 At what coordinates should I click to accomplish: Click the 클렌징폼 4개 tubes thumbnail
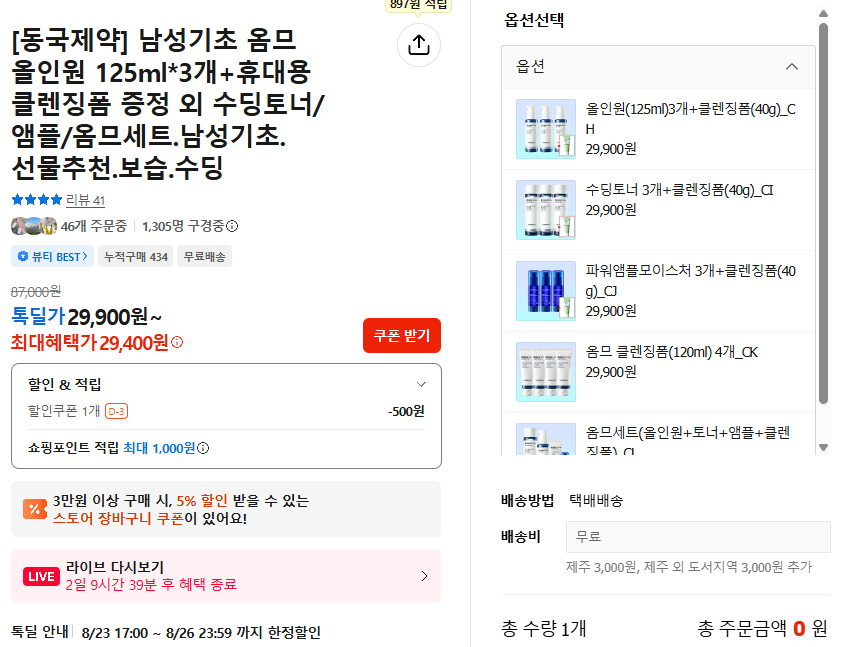point(546,371)
